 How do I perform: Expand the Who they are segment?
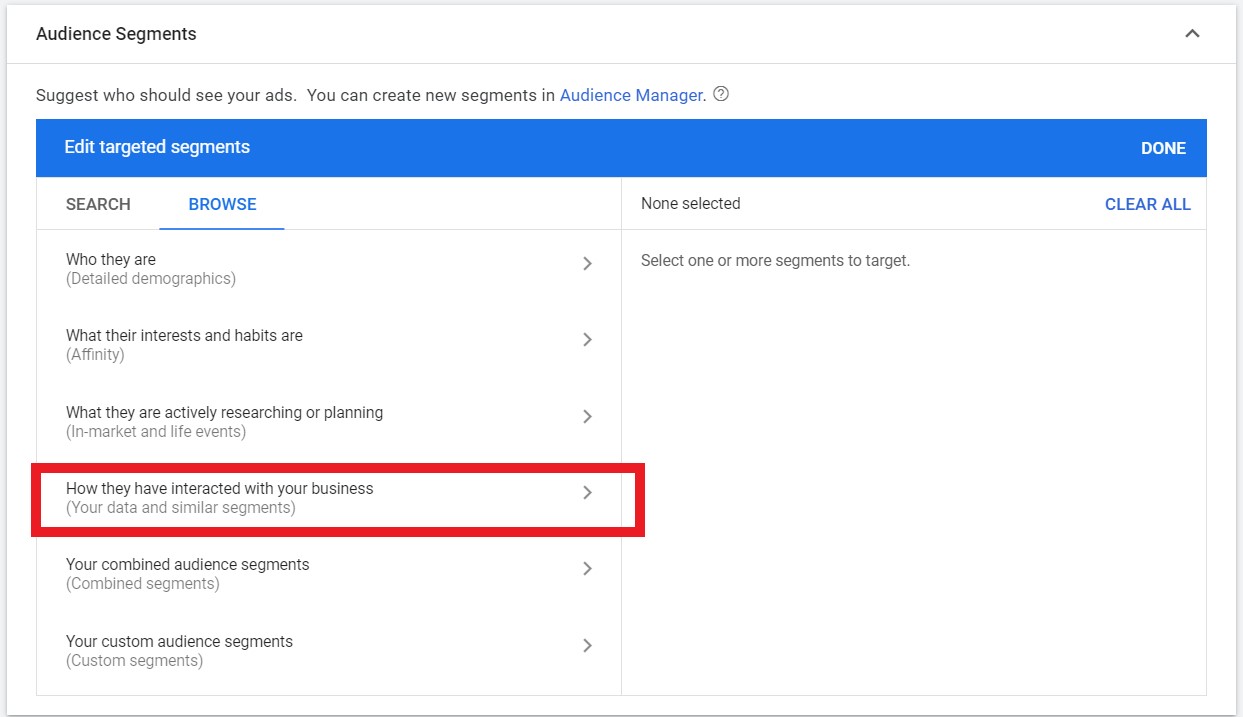coord(588,264)
